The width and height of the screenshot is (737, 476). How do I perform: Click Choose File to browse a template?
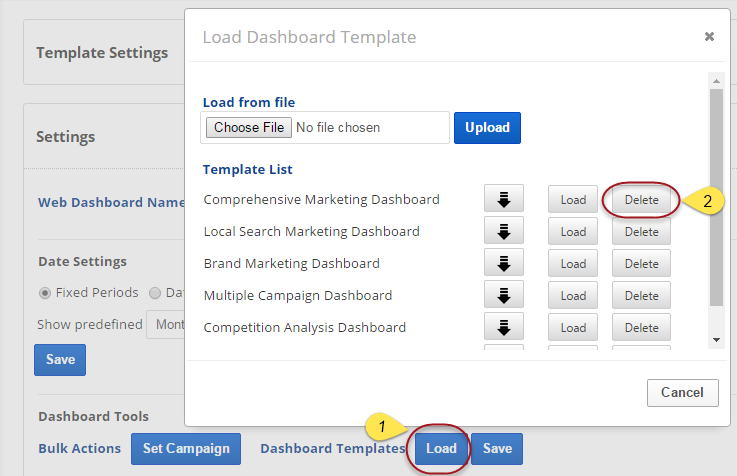249,127
